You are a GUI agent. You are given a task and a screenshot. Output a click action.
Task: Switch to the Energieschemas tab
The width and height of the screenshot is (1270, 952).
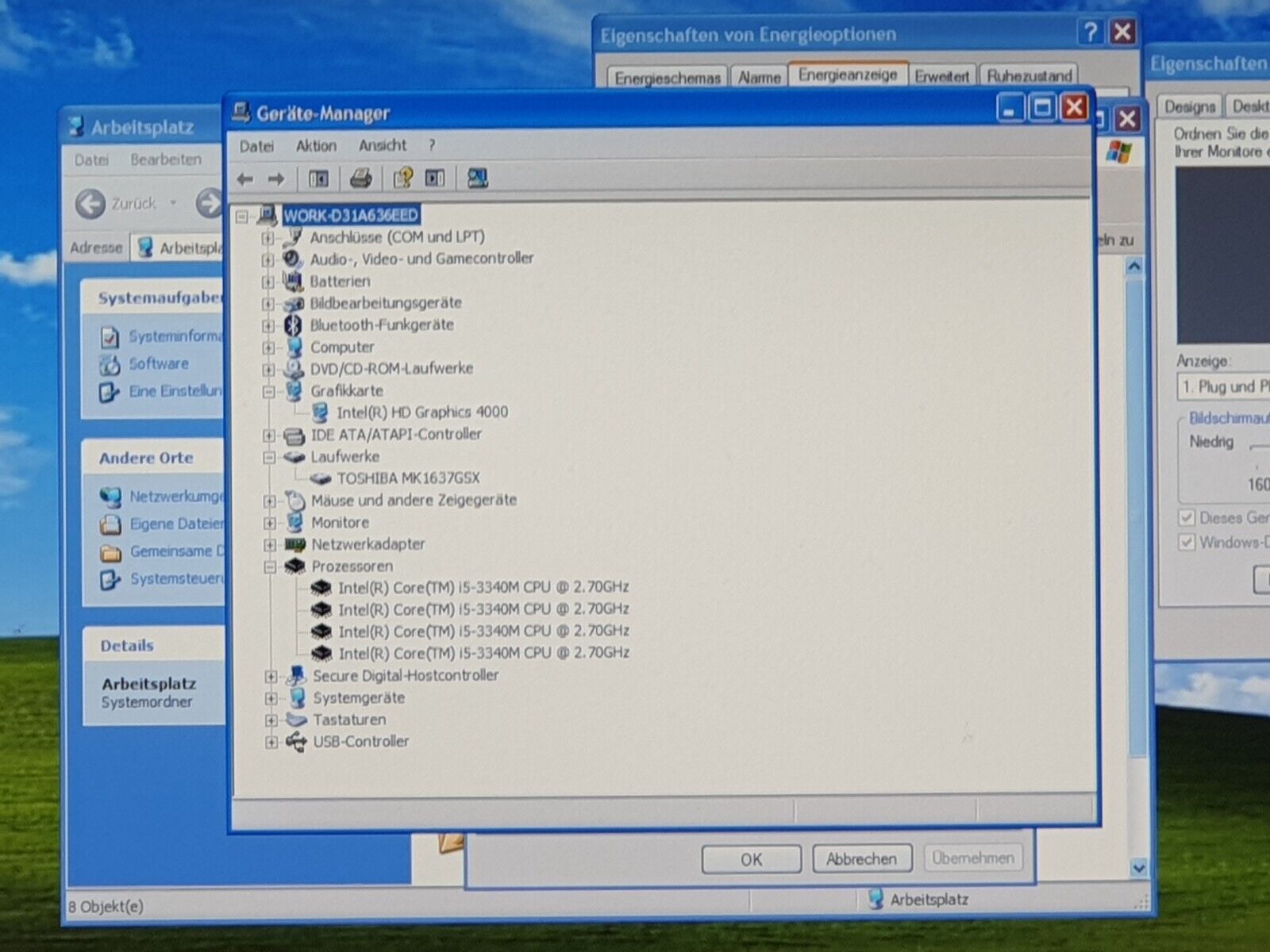667,78
